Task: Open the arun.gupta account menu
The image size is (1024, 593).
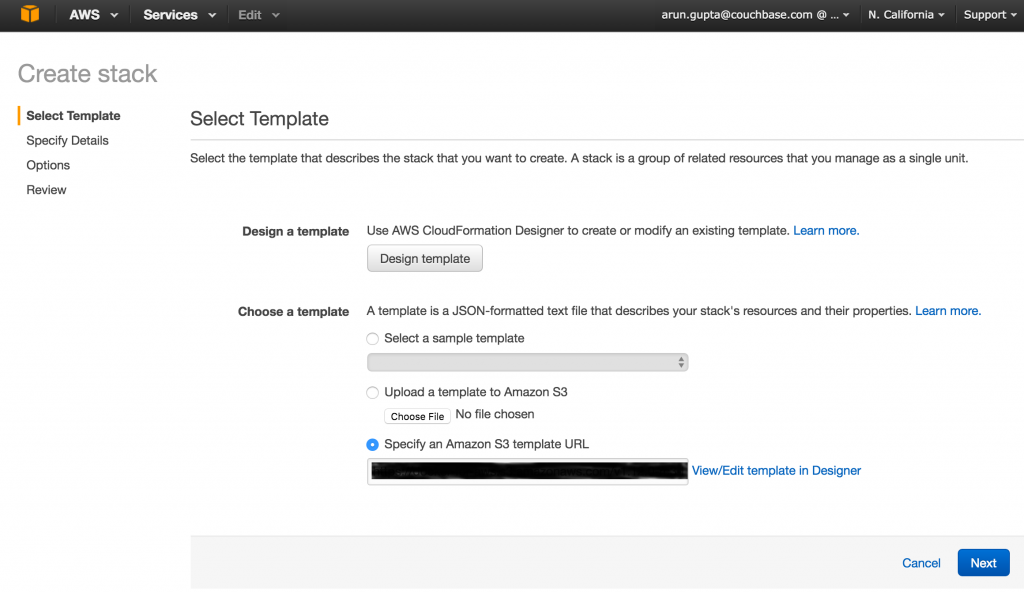Action: pyautogui.click(x=755, y=14)
